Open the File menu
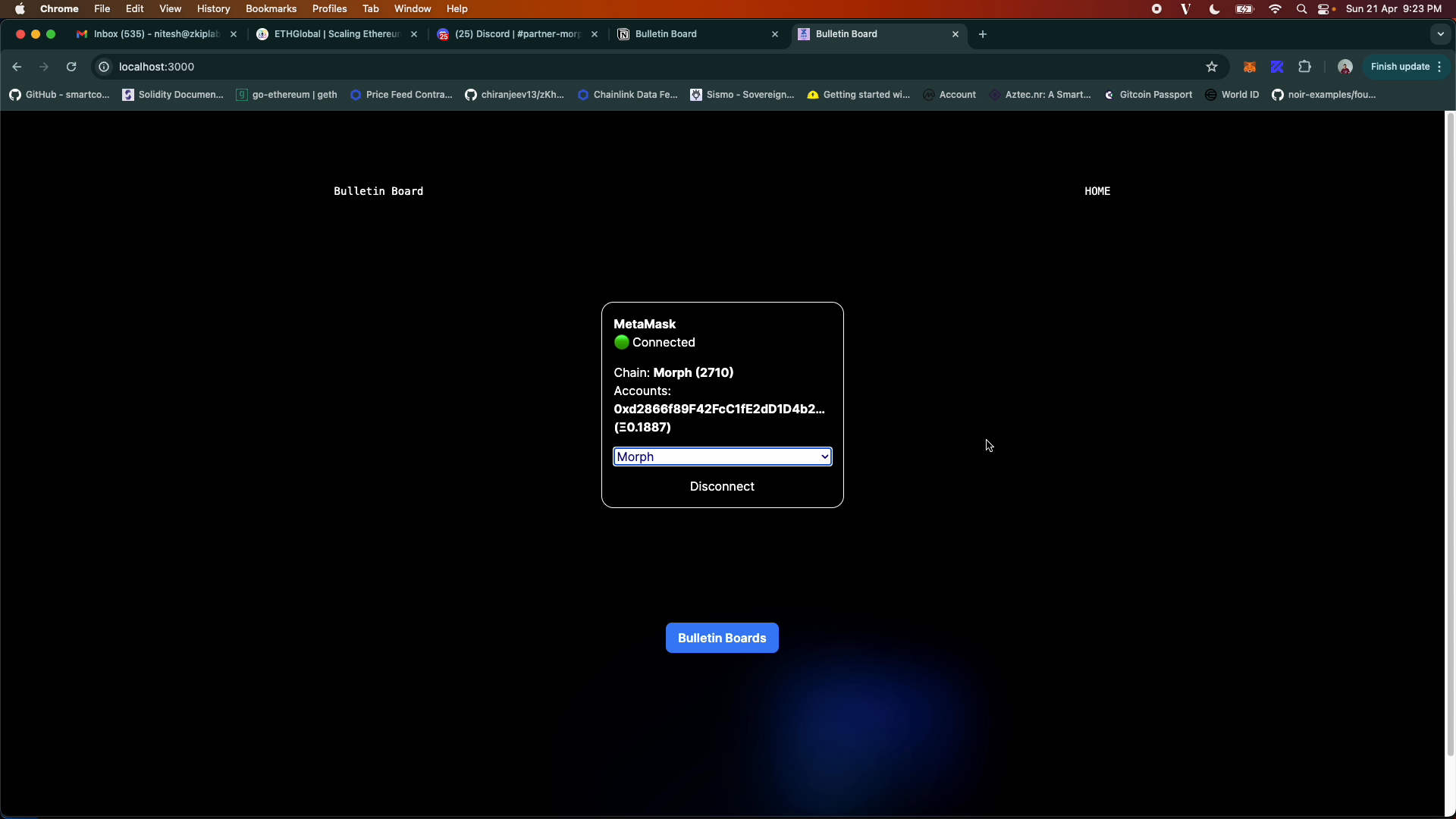Image resolution: width=1456 pixels, height=819 pixels. tap(102, 9)
